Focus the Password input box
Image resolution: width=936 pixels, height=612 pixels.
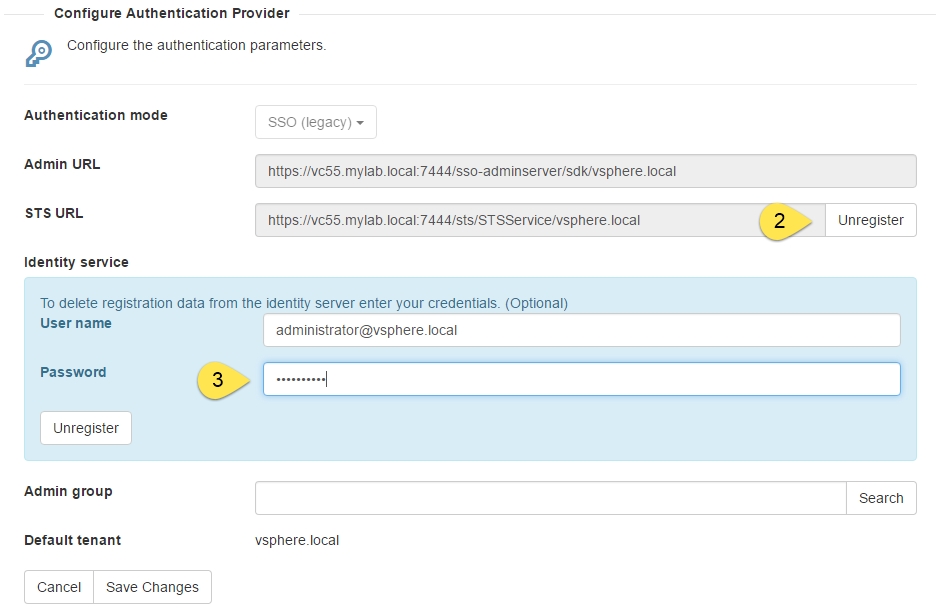[581, 379]
